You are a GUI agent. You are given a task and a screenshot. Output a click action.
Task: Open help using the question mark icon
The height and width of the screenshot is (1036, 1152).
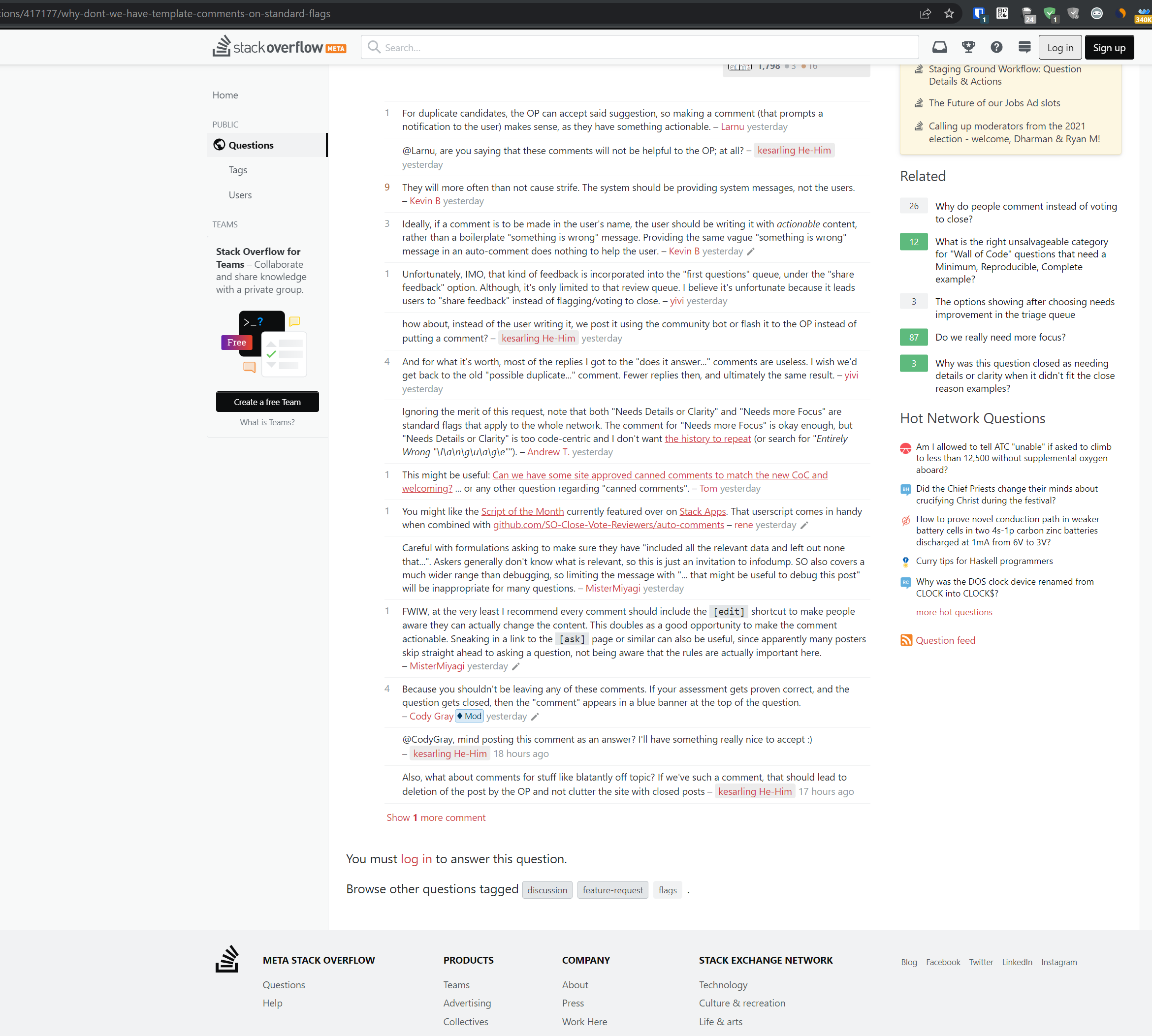pyautogui.click(x=996, y=47)
